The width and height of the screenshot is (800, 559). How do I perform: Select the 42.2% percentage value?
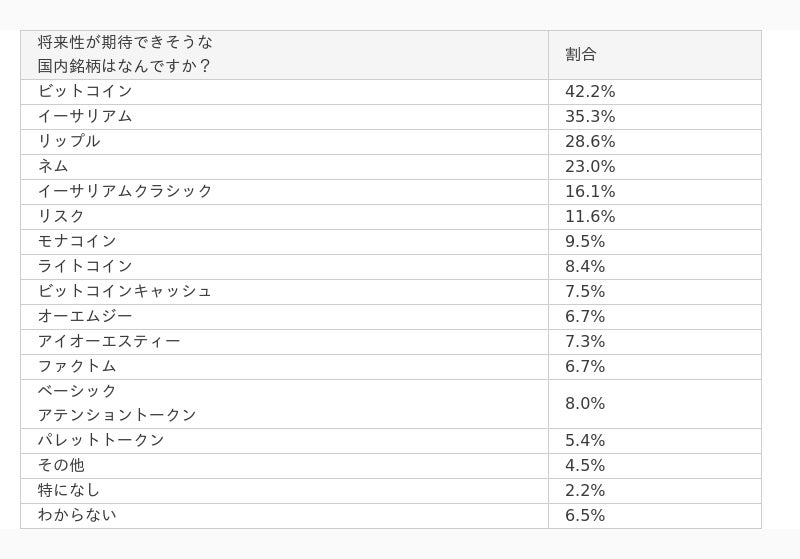pos(590,91)
